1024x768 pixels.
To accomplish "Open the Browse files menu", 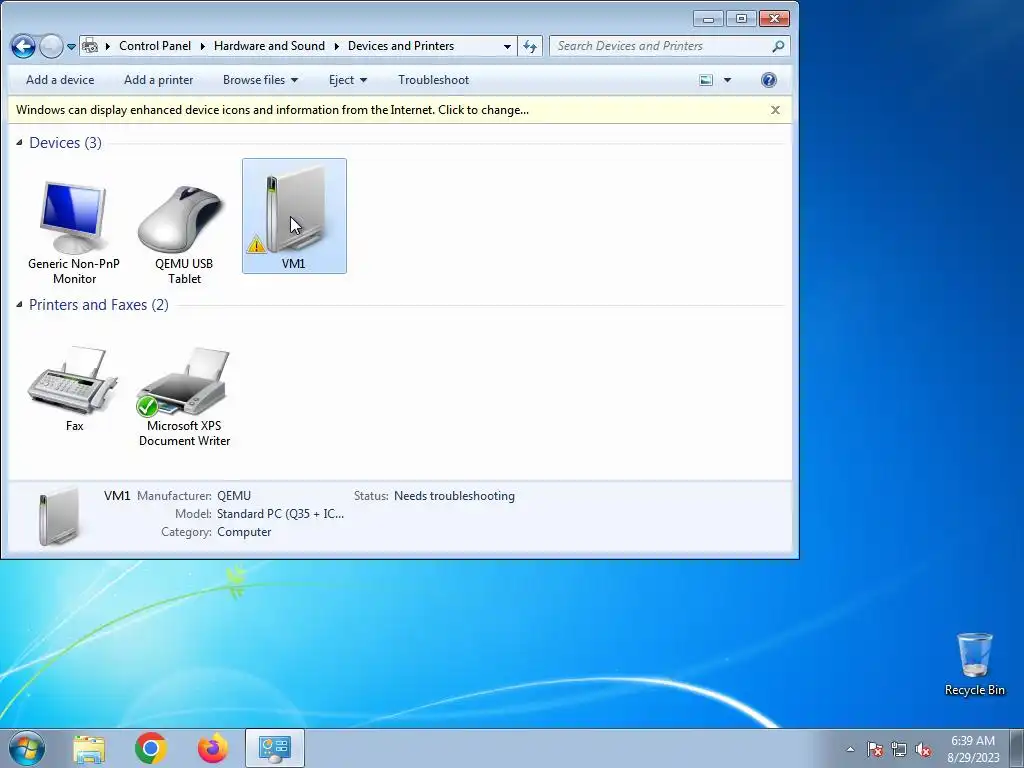I will point(260,80).
